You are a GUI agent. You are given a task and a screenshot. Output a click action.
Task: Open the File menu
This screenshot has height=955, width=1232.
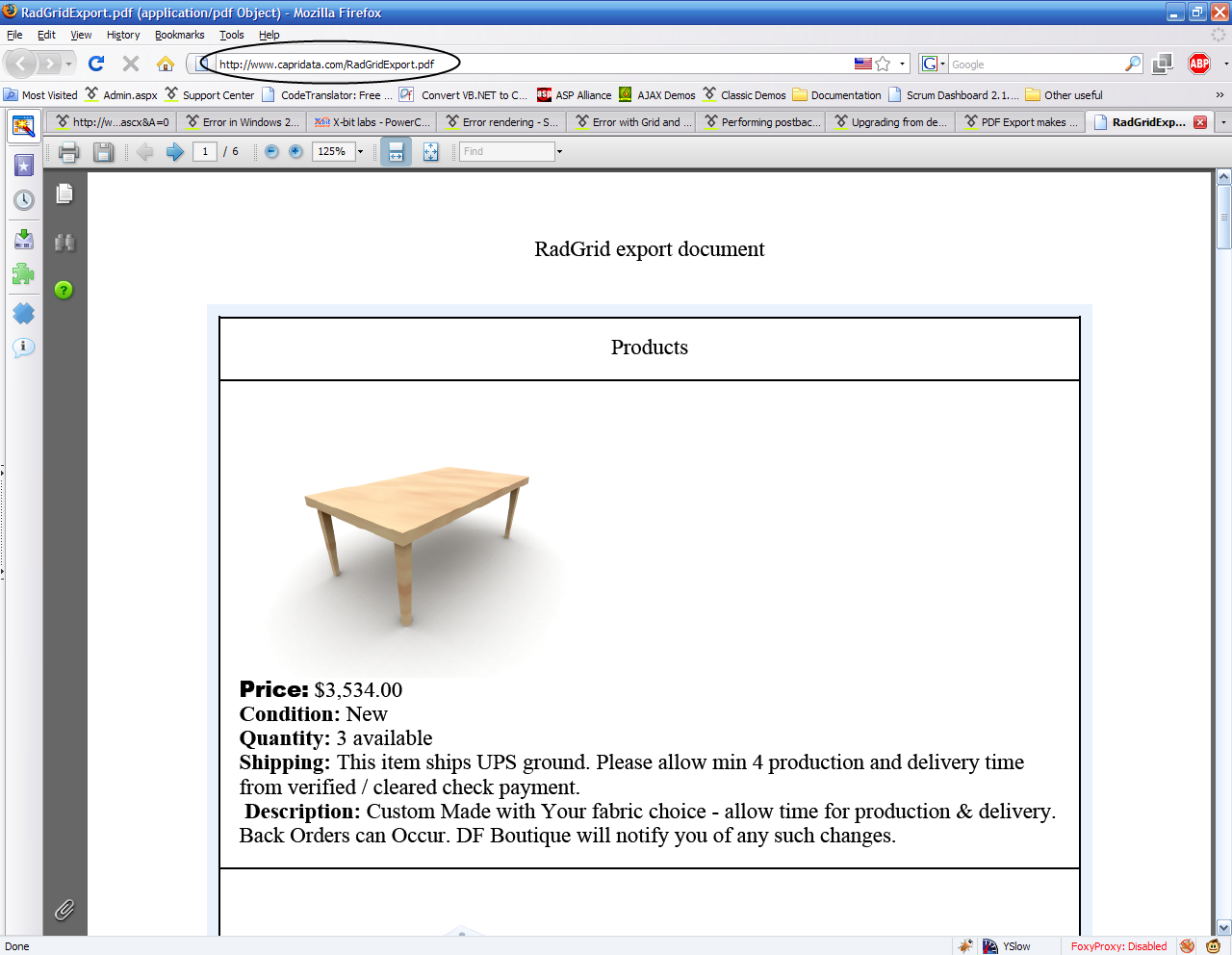tap(14, 35)
